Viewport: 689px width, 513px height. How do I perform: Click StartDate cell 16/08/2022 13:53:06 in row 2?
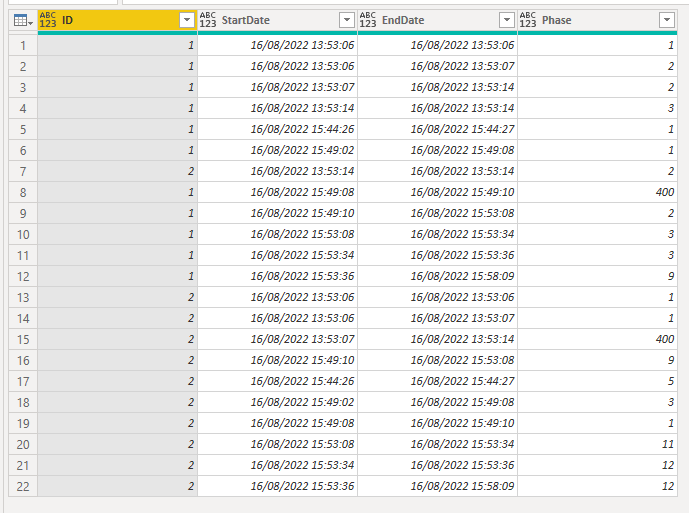[278, 66]
